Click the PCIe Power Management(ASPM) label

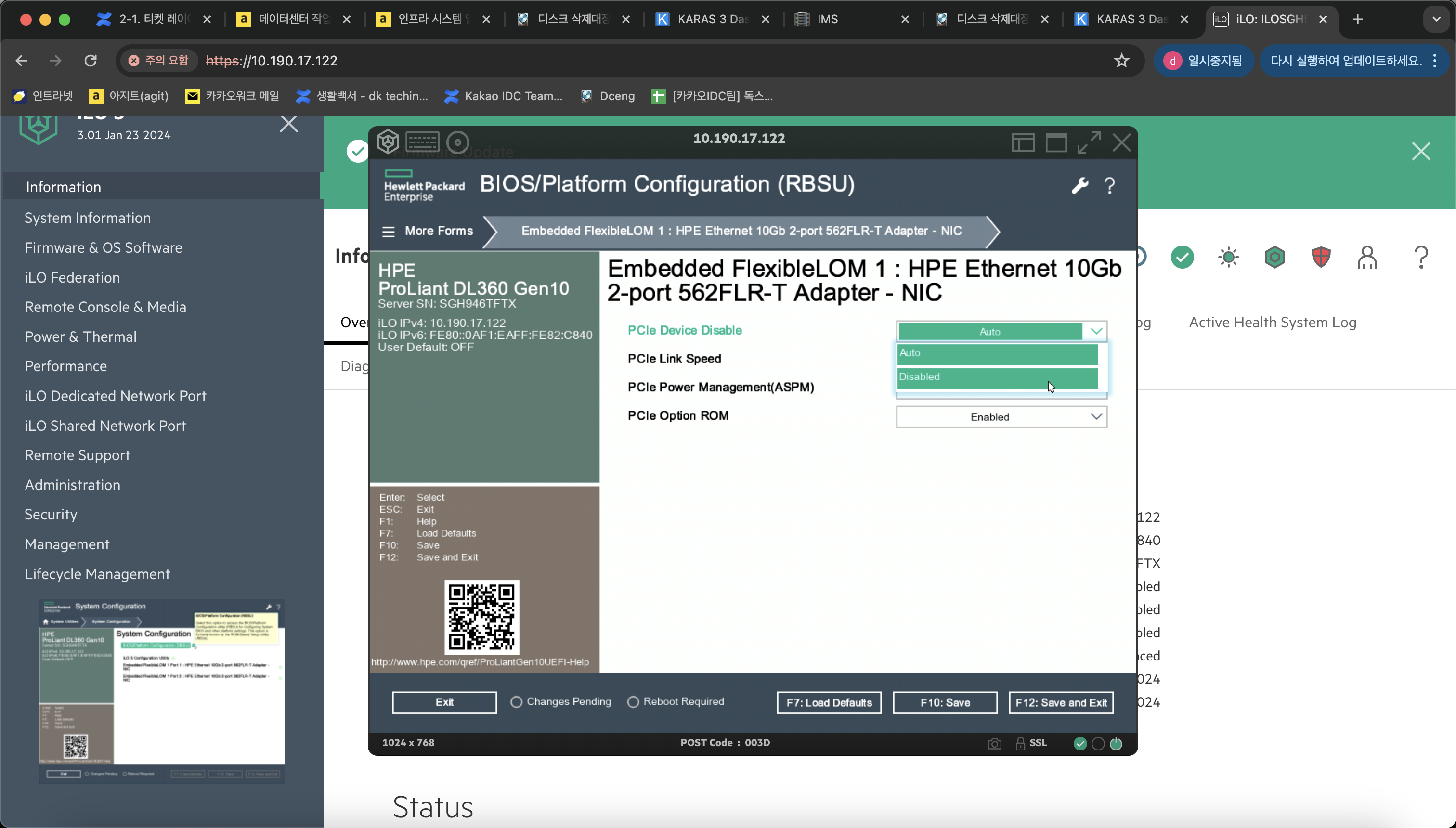pos(721,387)
